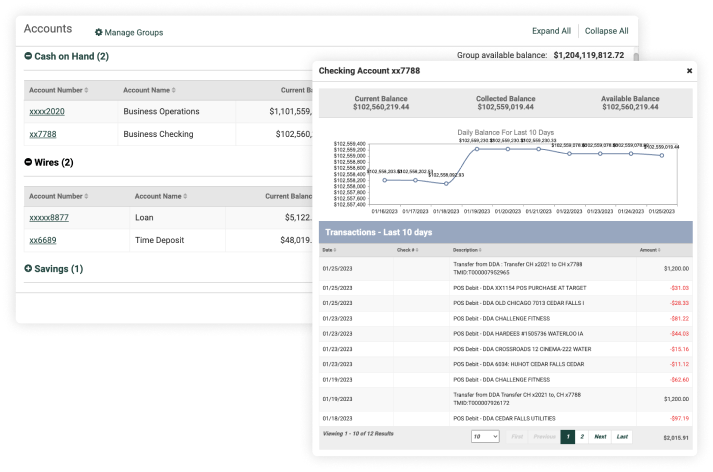Image resolution: width=713 pixels, height=472 pixels.
Task: Collapse the Wires group
Action: 28,162
